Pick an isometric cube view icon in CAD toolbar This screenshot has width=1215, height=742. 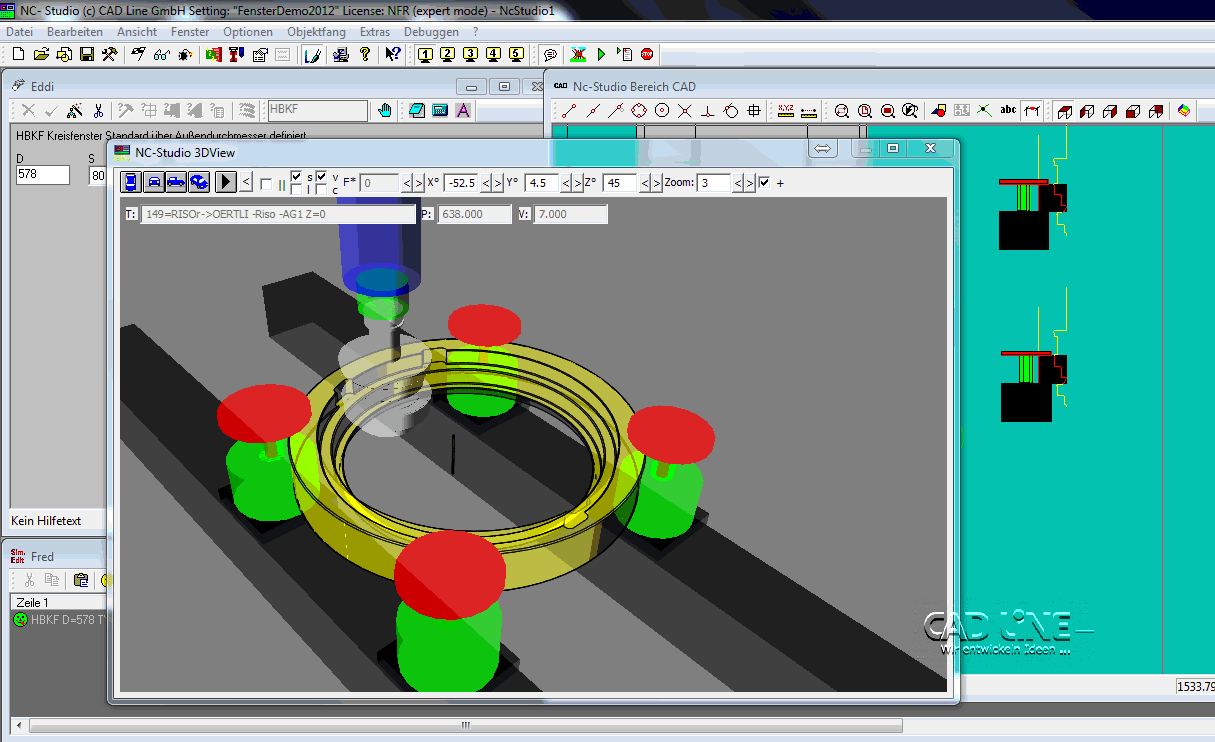[x=1064, y=110]
